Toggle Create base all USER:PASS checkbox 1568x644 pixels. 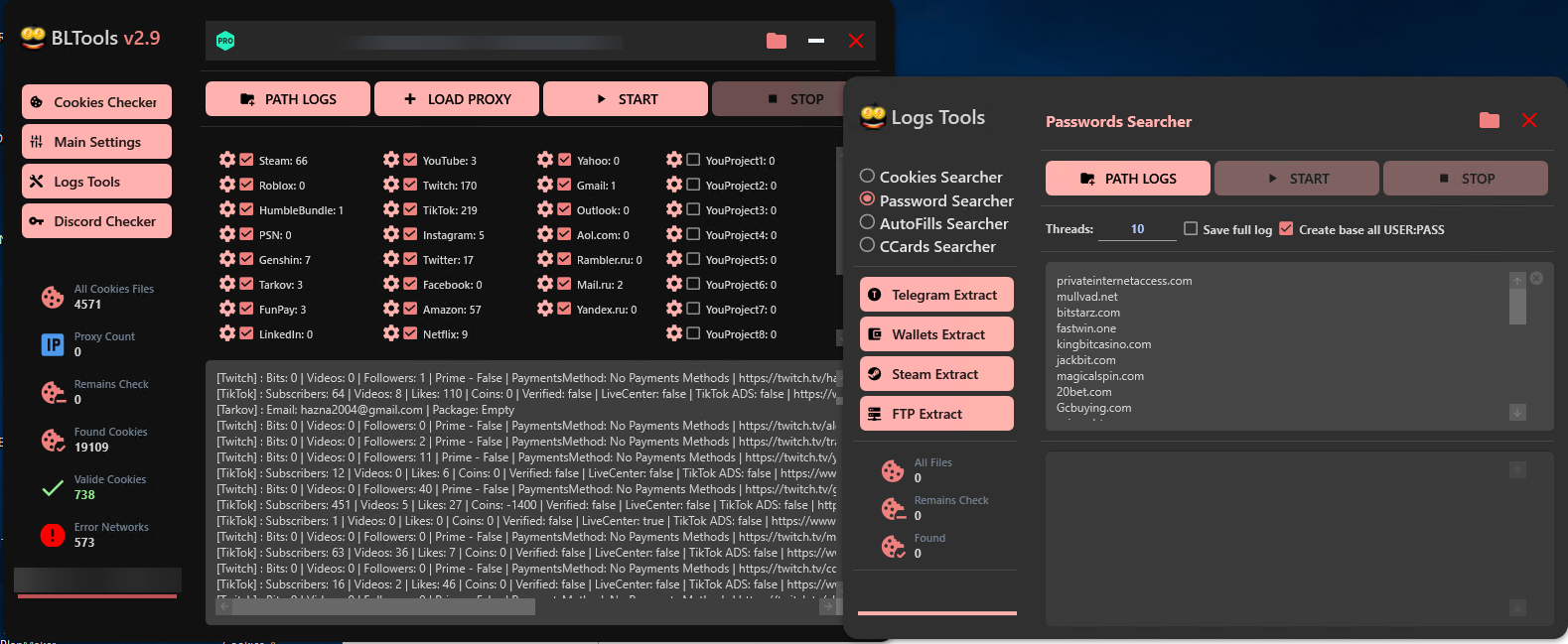tap(1286, 228)
